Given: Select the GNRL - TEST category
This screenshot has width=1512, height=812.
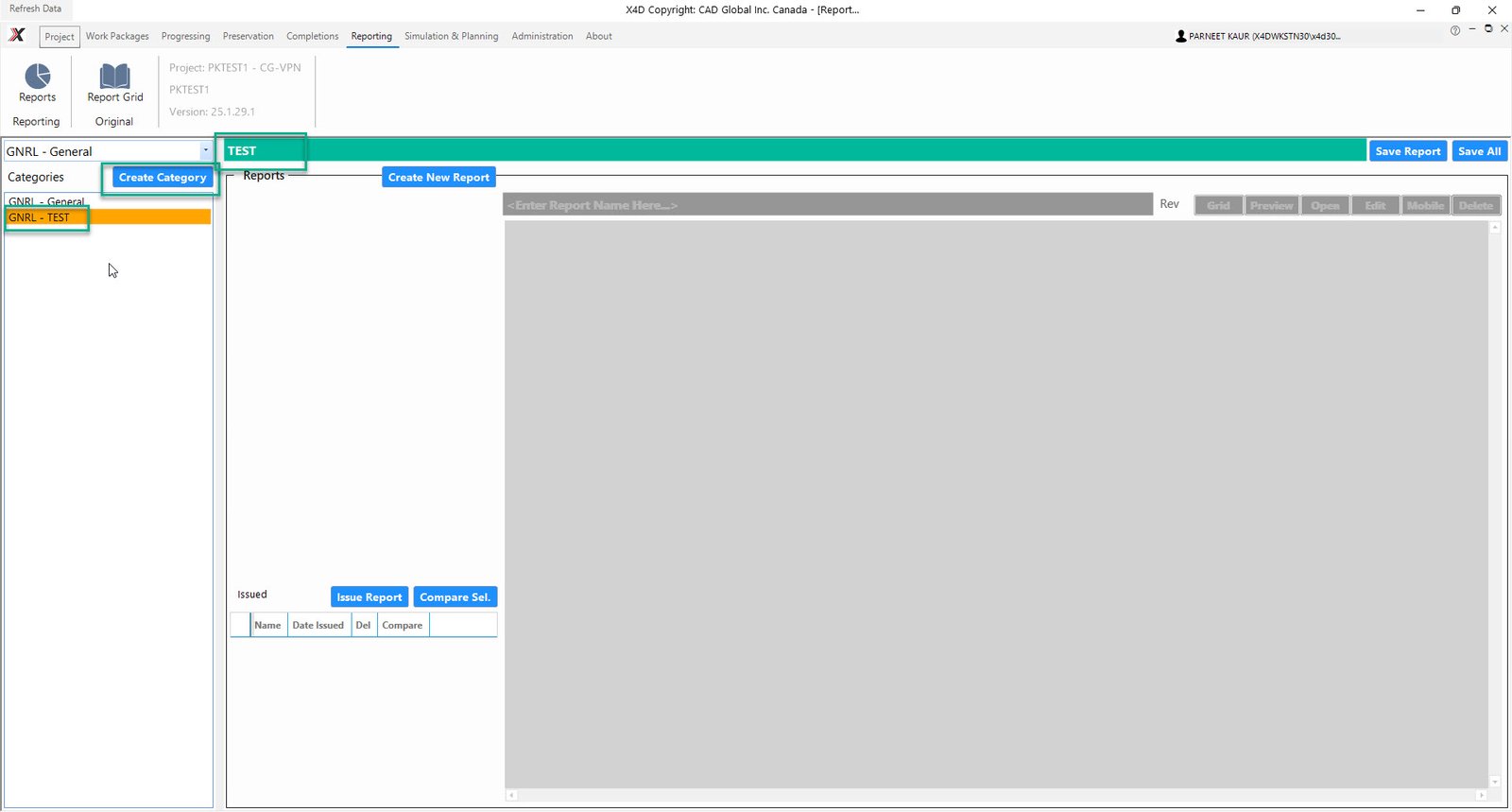Looking at the screenshot, I should pos(40,217).
